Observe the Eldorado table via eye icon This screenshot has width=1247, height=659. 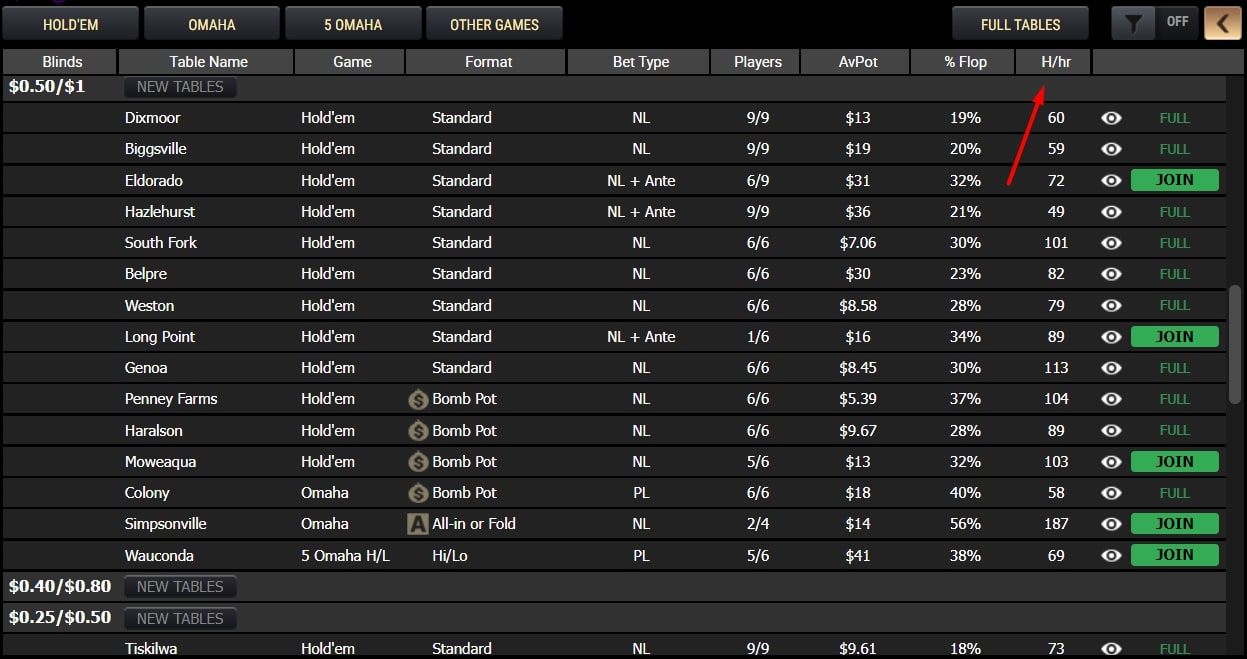[1111, 181]
